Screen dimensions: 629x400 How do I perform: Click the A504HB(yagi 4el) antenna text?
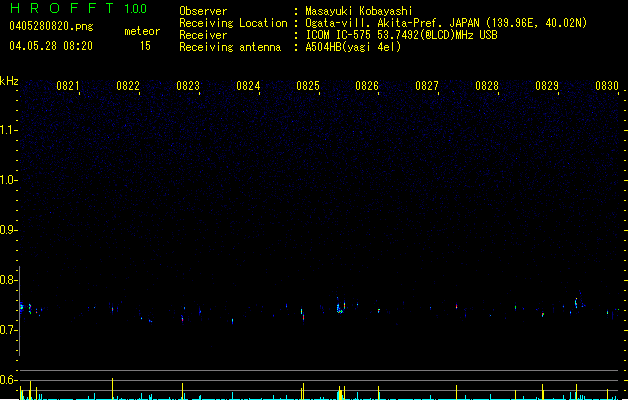pyautogui.click(x=353, y=47)
